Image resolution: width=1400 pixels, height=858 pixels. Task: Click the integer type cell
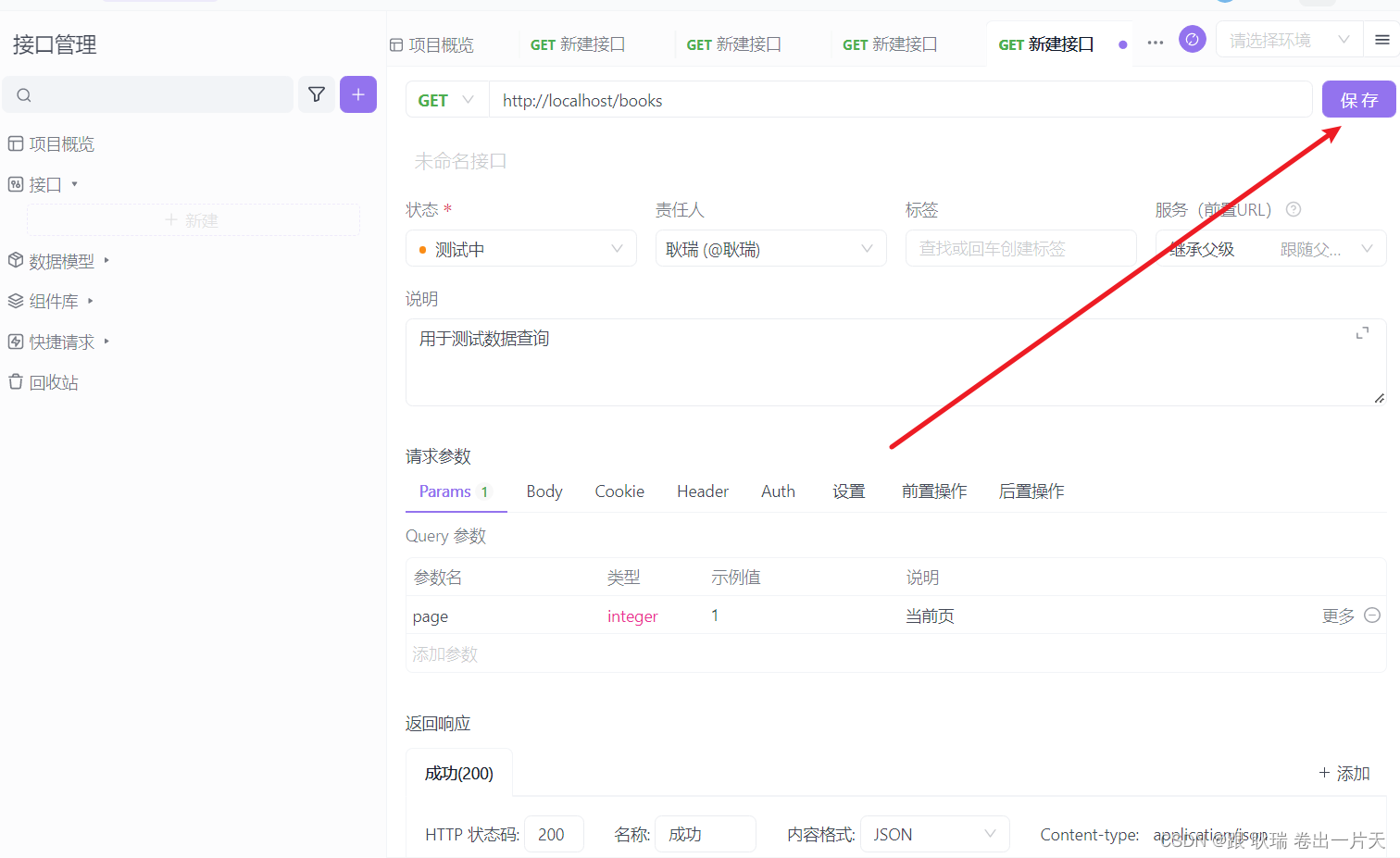632,616
